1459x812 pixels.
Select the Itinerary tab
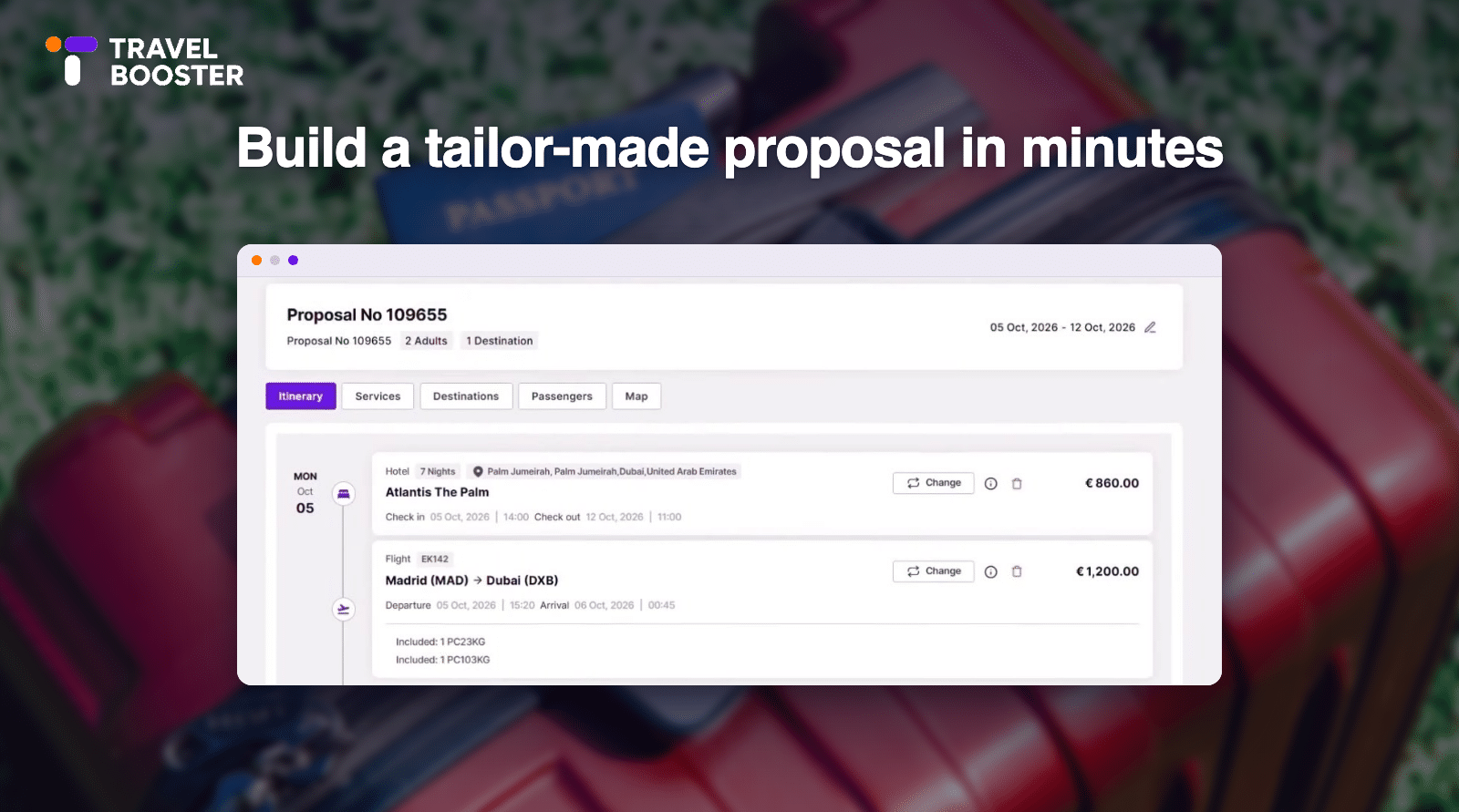tap(301, 396)
